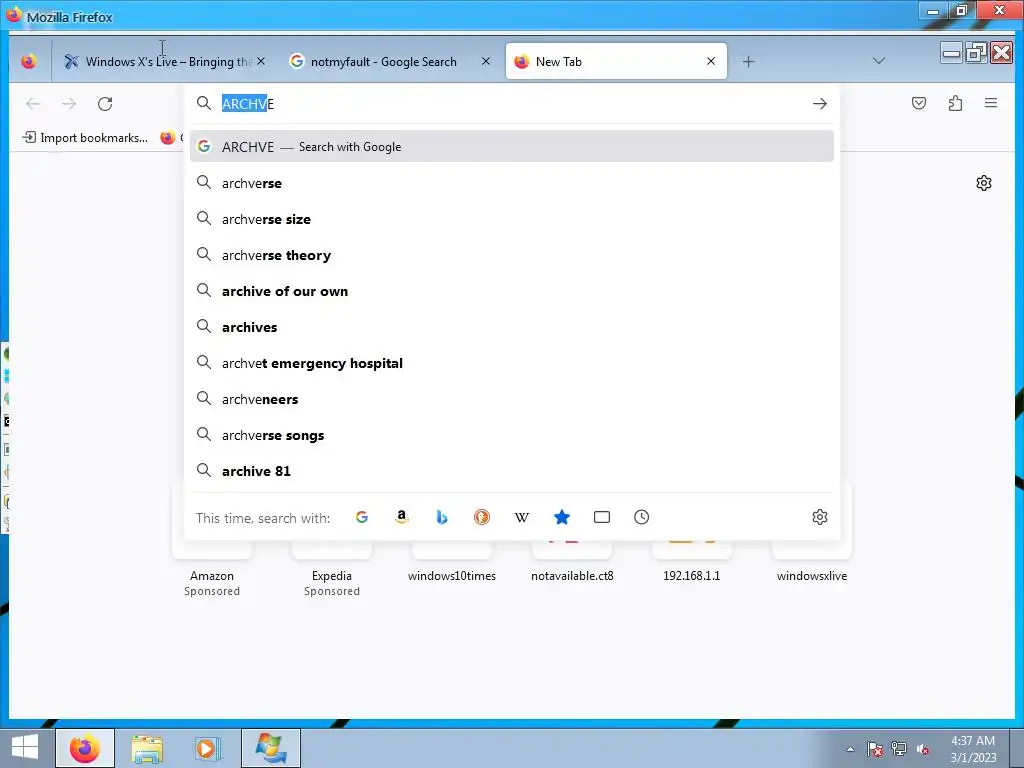Go back to the previous page
Screen dimensions: 1024x768
[33, 104]
